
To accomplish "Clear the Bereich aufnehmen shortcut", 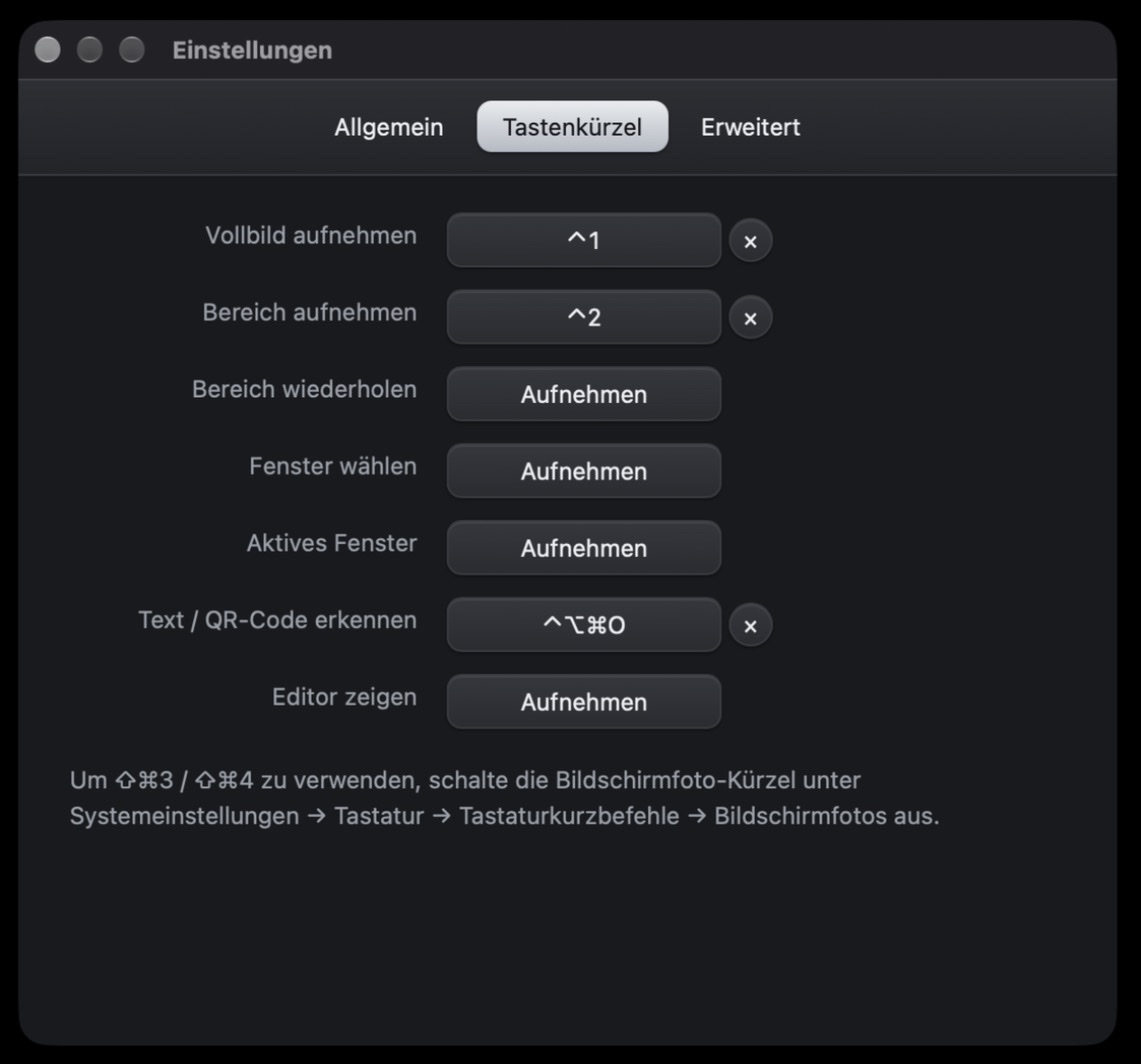I will pyautogui.click(x=750, y=318).
